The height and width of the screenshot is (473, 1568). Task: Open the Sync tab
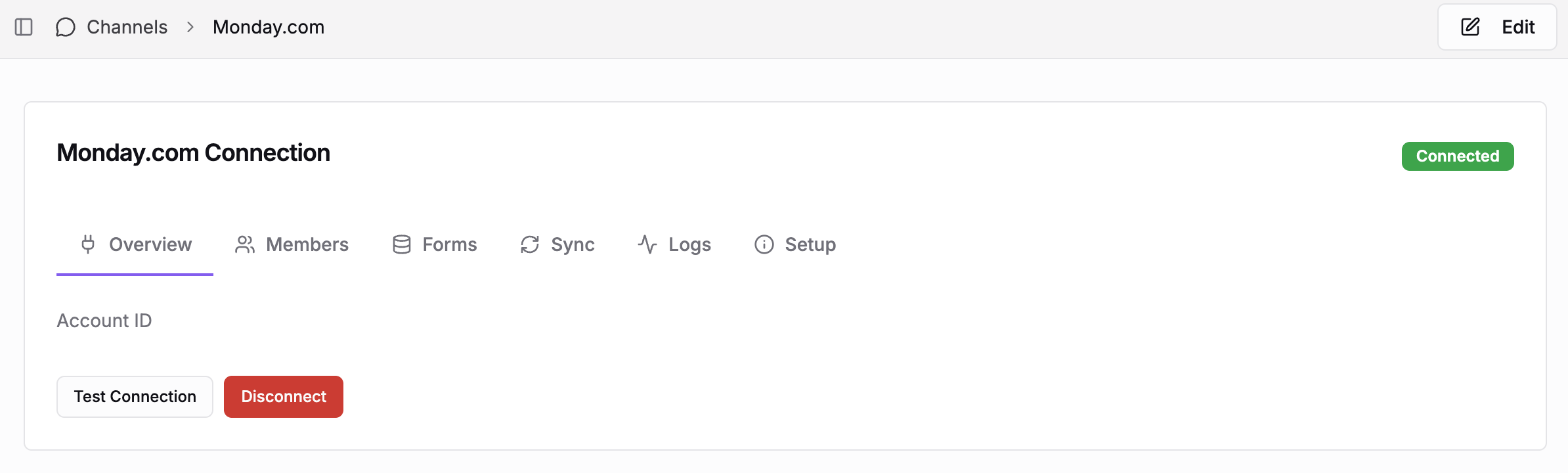(572, 244)
